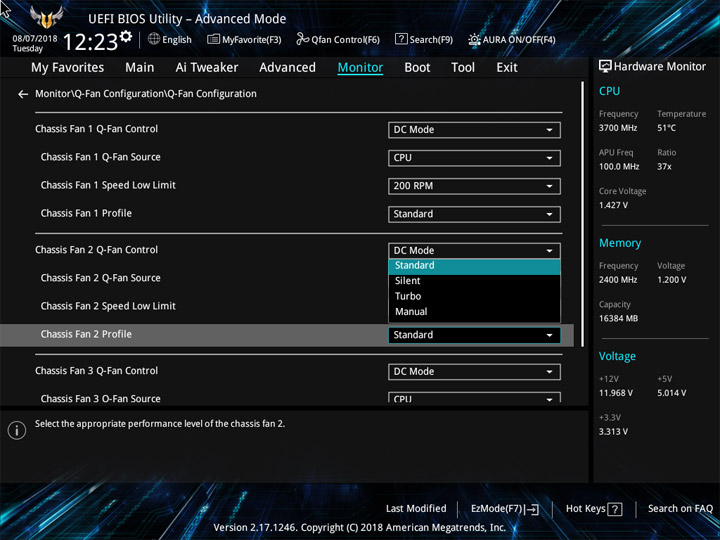Click Chassis Fan 2 Profile dropdown
This screenshot has height=540, width=720.
click(474, 335)
